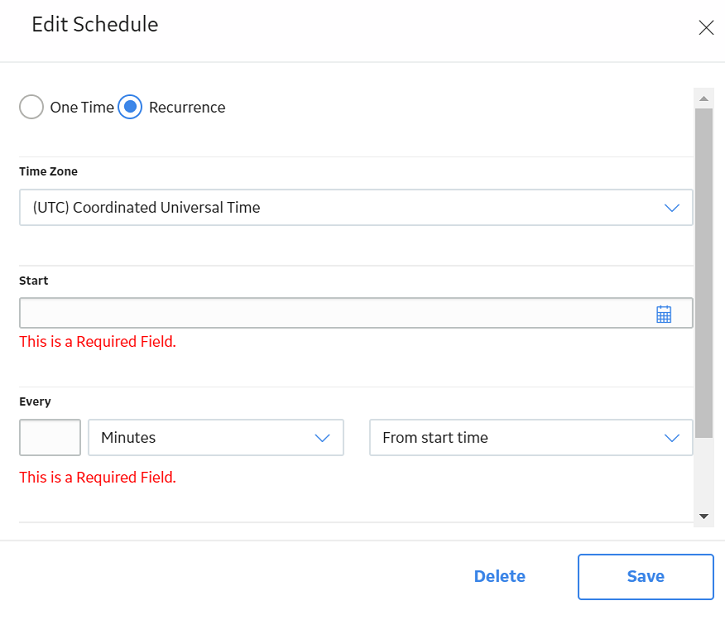Viewport: 725px width, 620px height.
Task: Click the vertical scrollbar thumb
Action: [704, 273]
